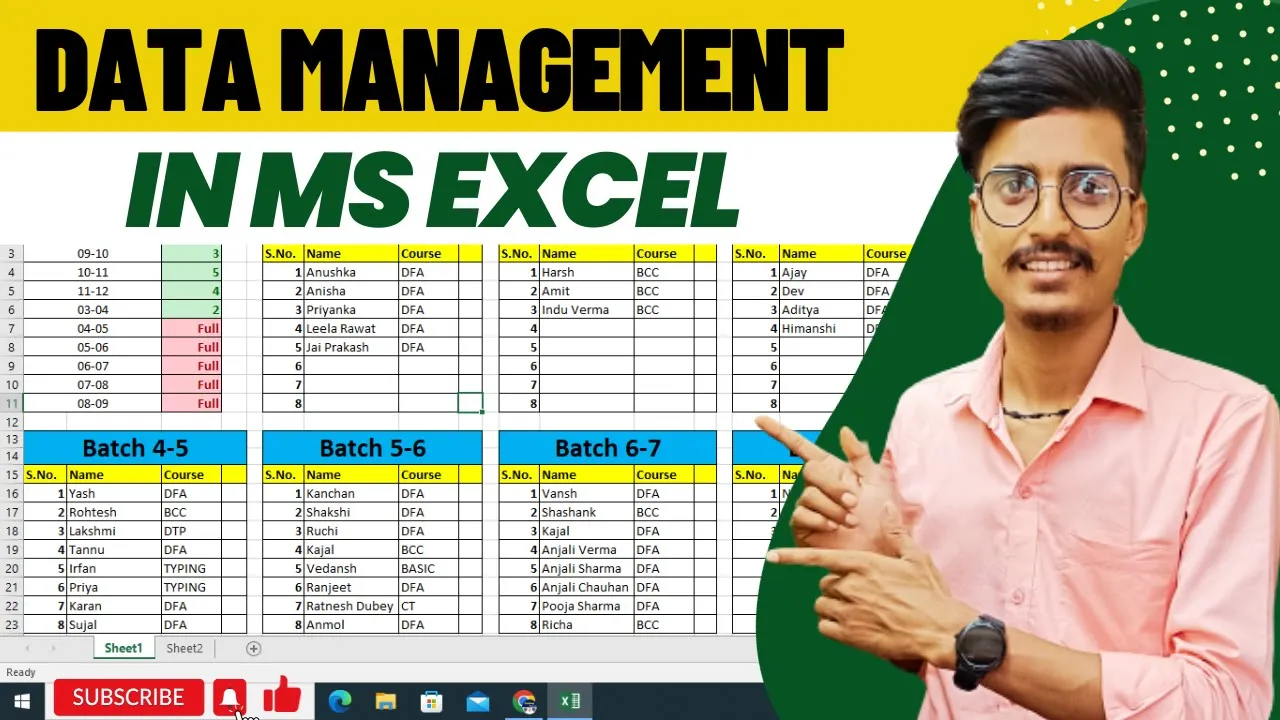Select the row 14 header
Viewport: 1280px width, 720px height.
pyautogui.click(x=11, y=456)
